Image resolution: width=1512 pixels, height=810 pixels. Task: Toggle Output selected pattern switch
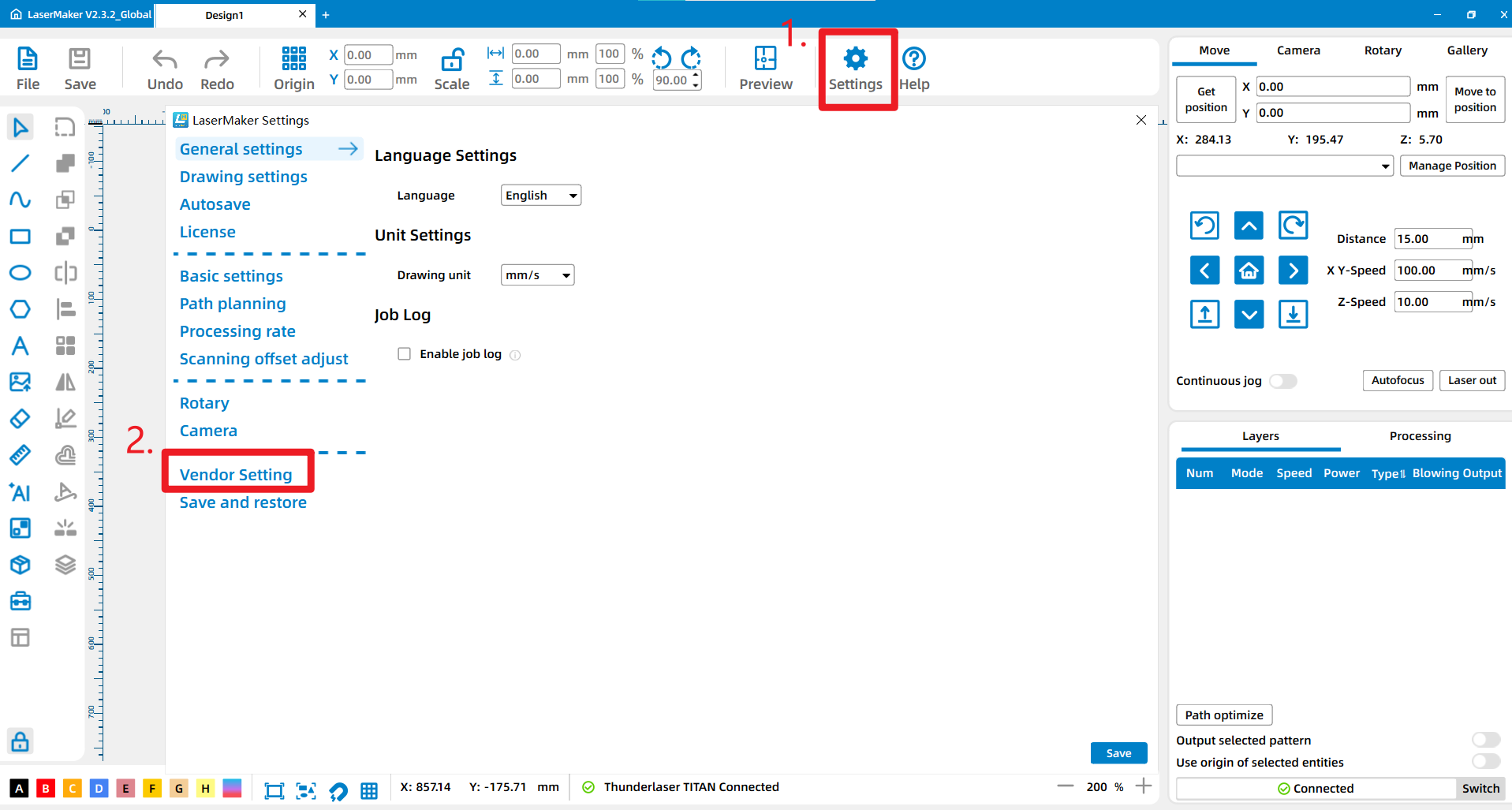1485,740
